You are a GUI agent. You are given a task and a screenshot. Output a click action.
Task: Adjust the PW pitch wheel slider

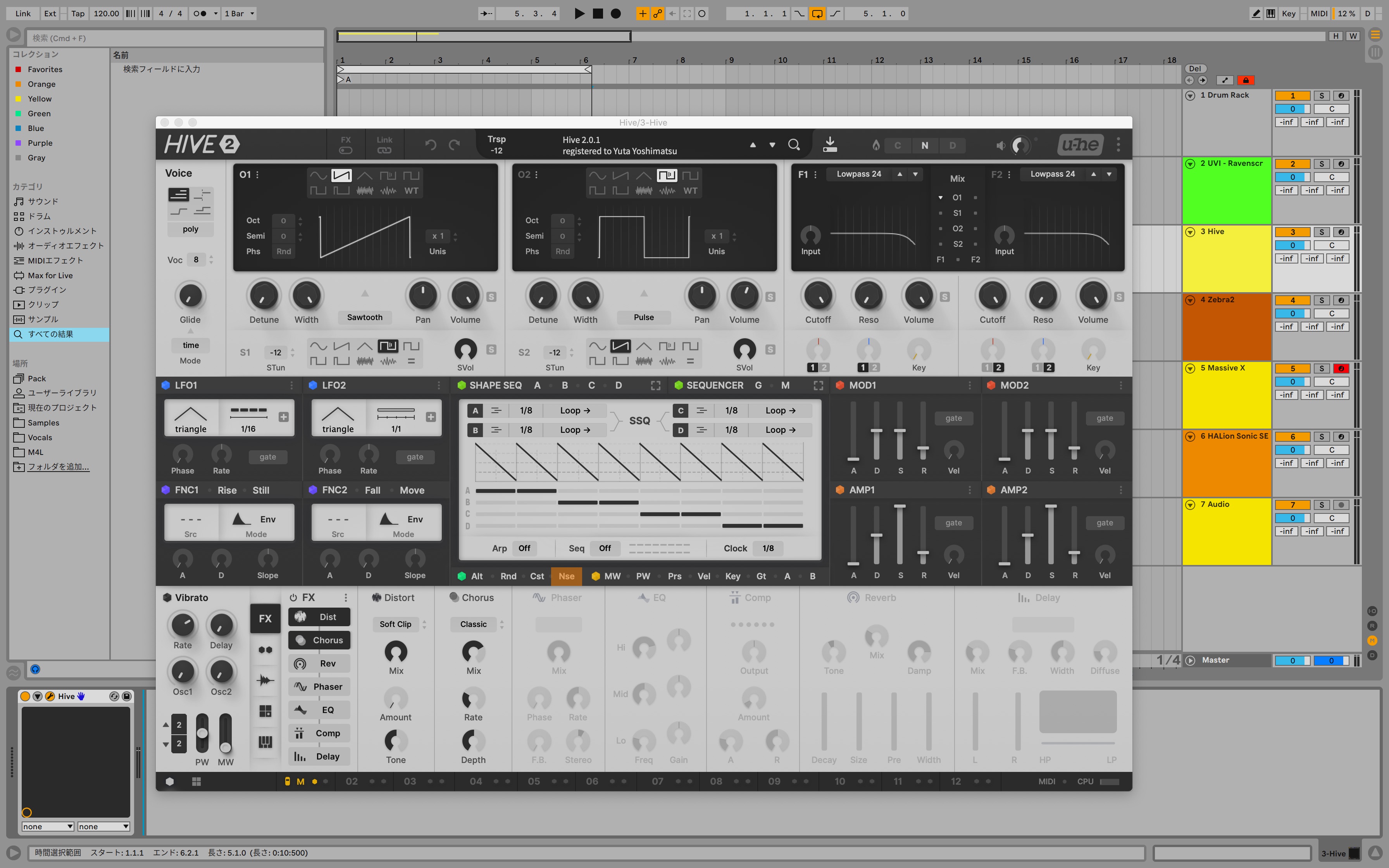[x=202, y=733]
